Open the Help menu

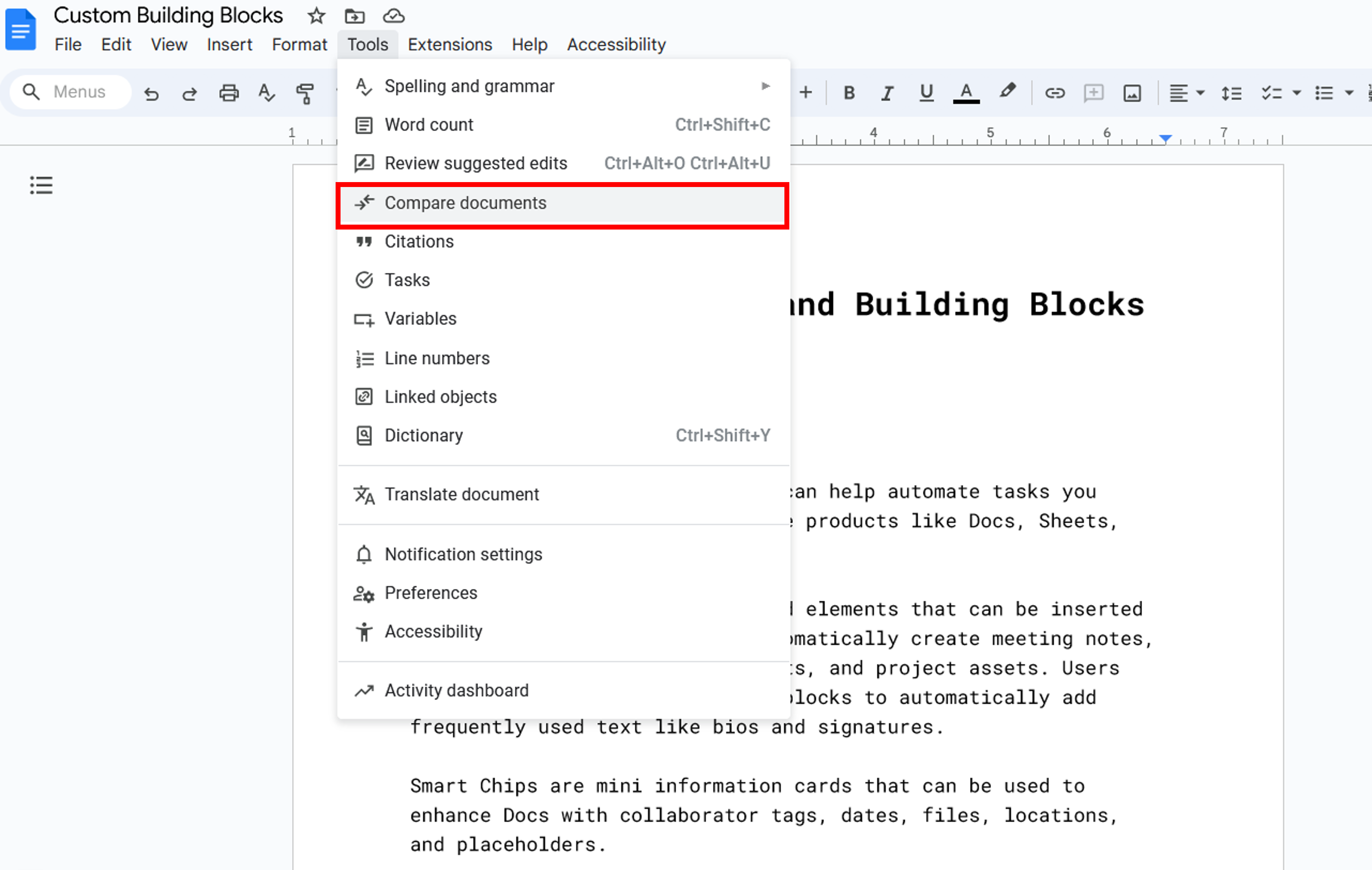click(529, 44)
